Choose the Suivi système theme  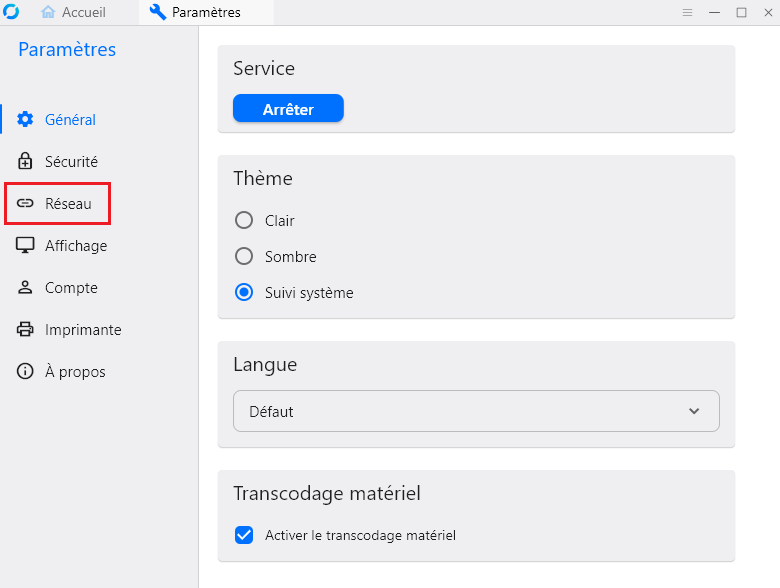tap(243, 293)
